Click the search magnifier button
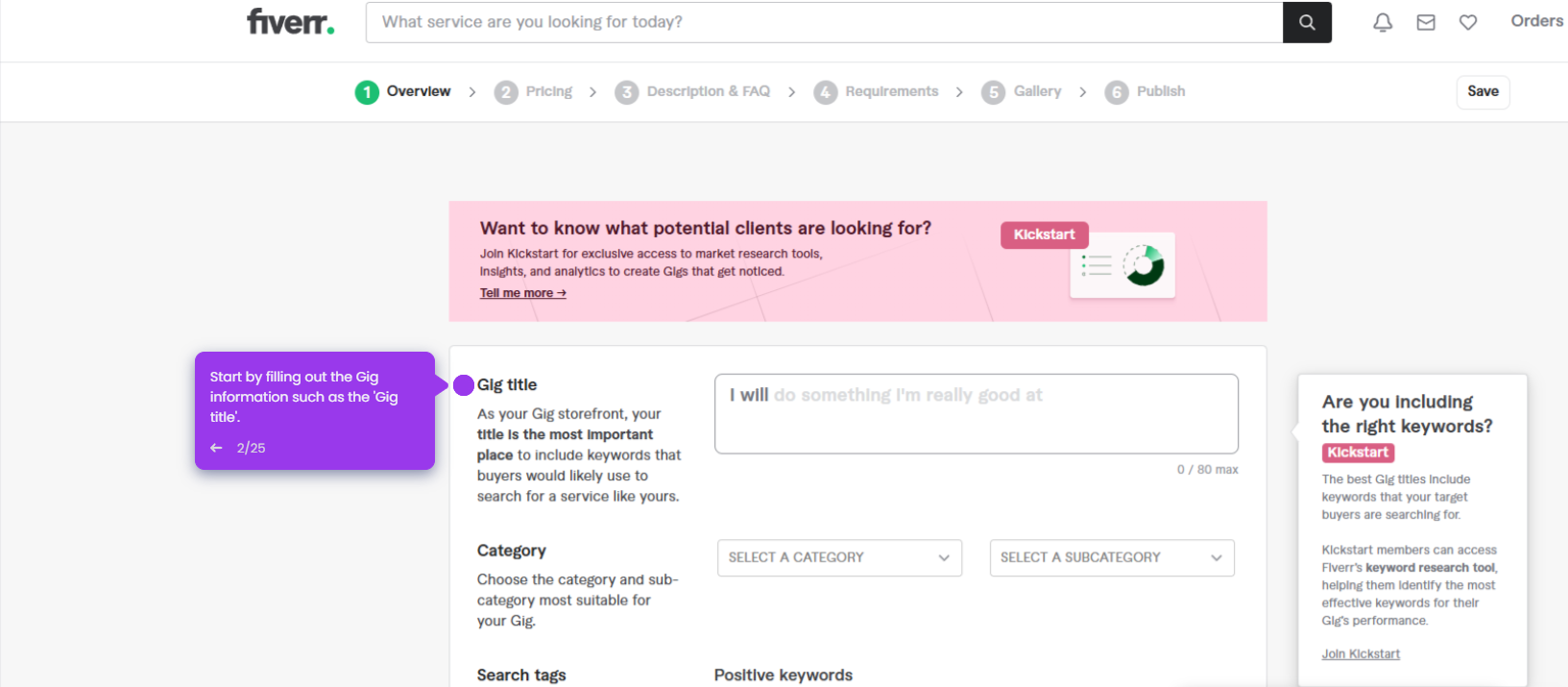Screen dimensions: 1568x687 (1307, 22)
